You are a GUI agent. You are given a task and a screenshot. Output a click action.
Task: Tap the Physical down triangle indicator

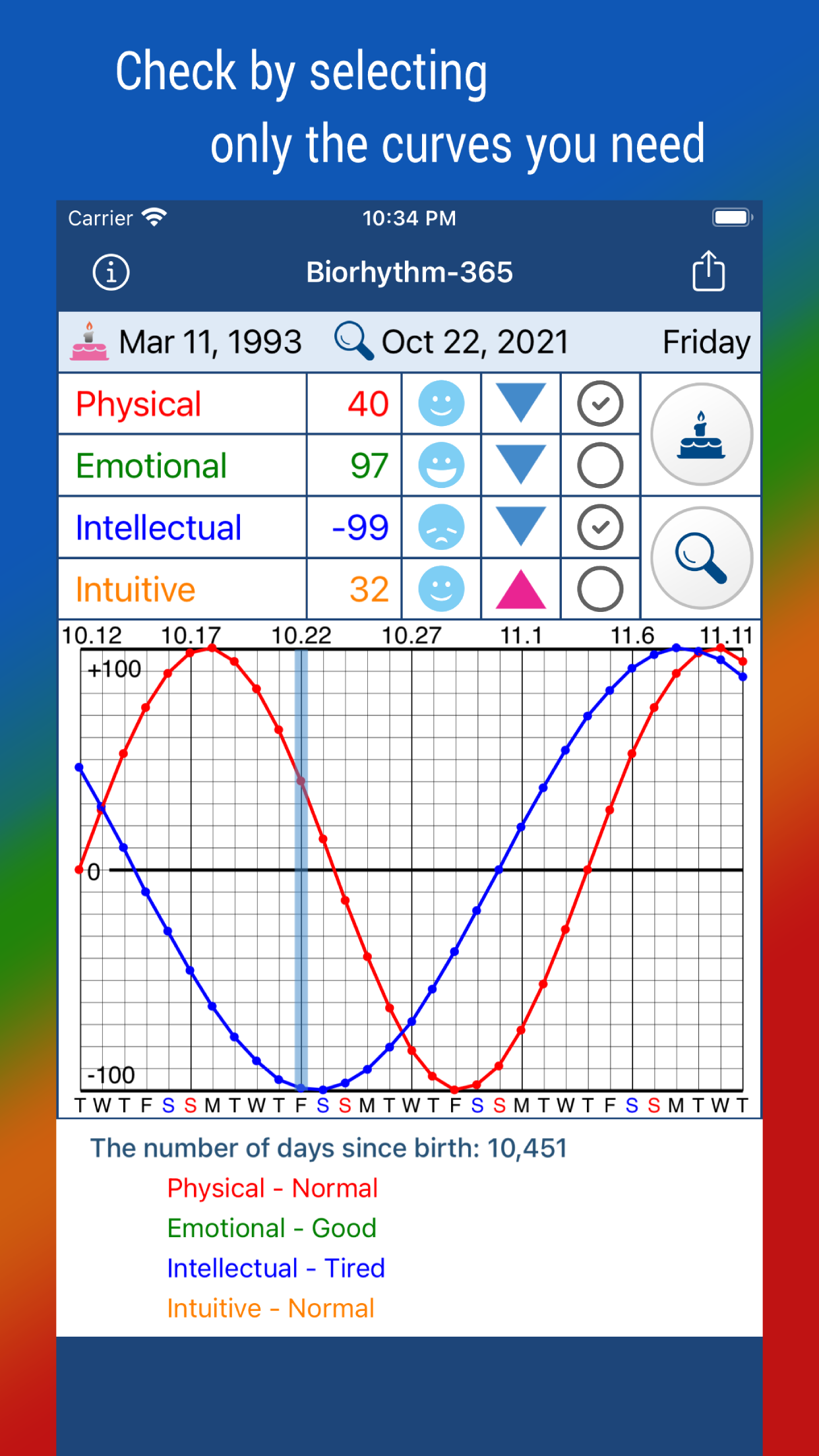point(521,402)
